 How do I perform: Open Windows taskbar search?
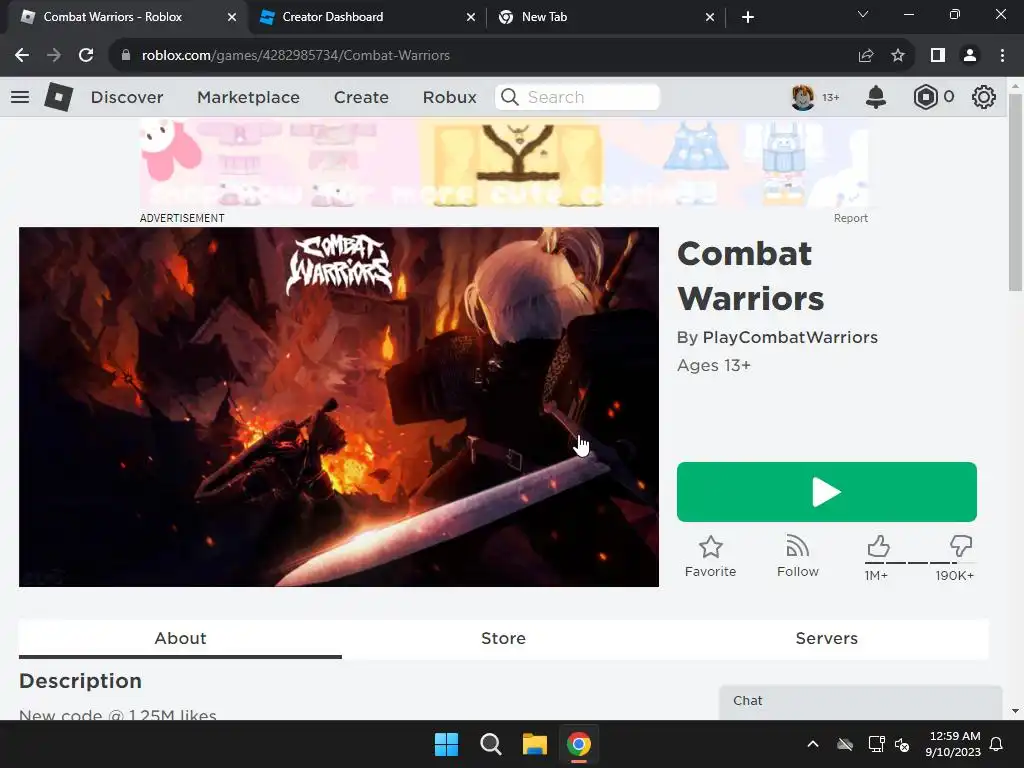click(490, 744)
